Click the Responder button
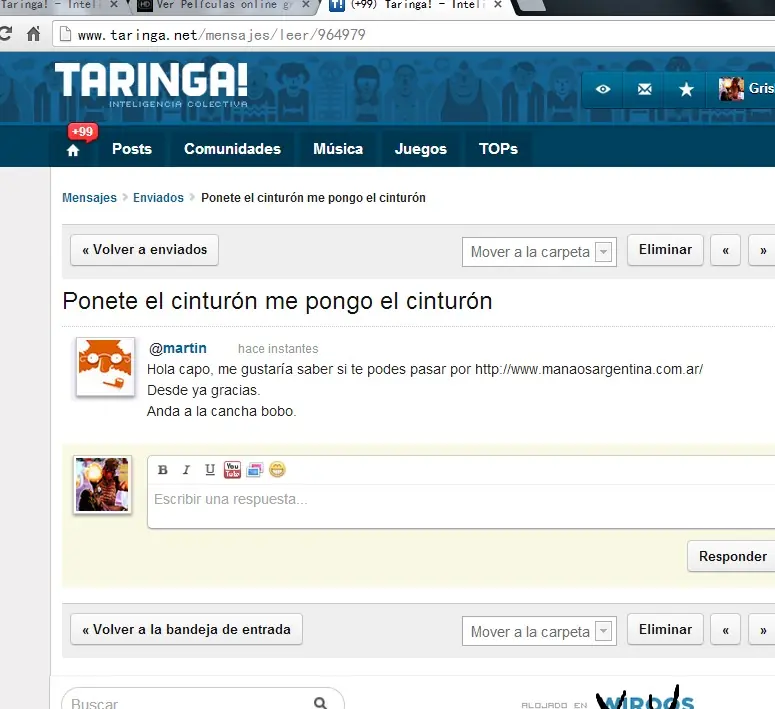 pyautogui.click(x=732, y=556)
